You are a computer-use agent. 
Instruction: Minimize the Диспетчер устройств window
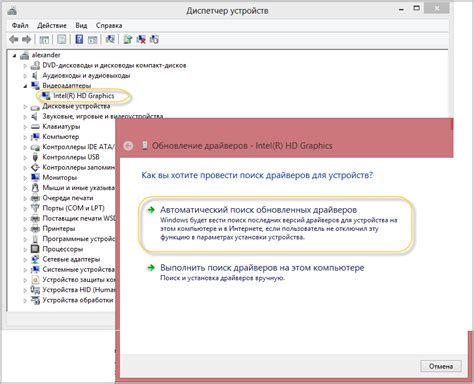coord(402,9)
